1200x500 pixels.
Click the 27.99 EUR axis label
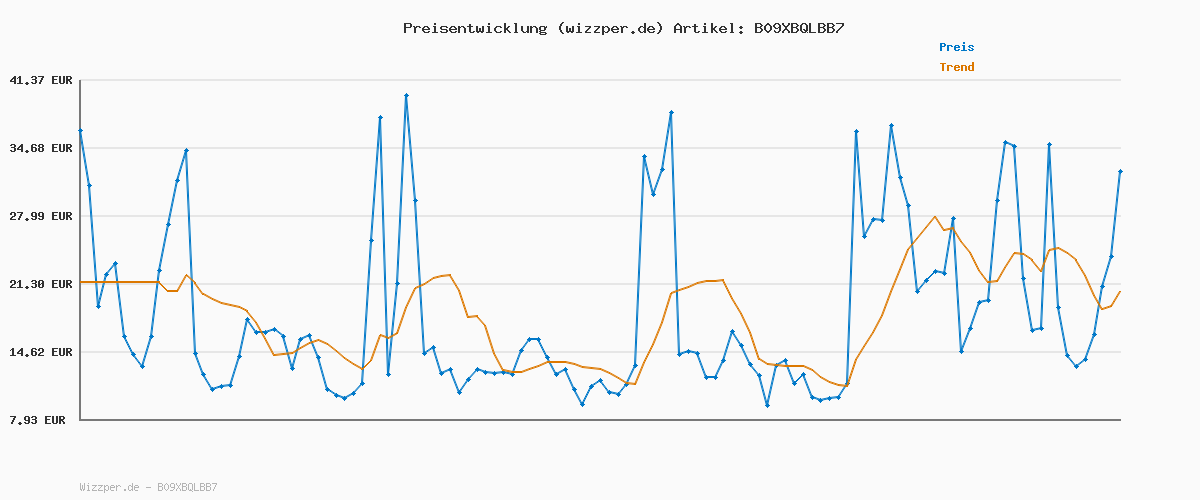[x=41, y=216]
